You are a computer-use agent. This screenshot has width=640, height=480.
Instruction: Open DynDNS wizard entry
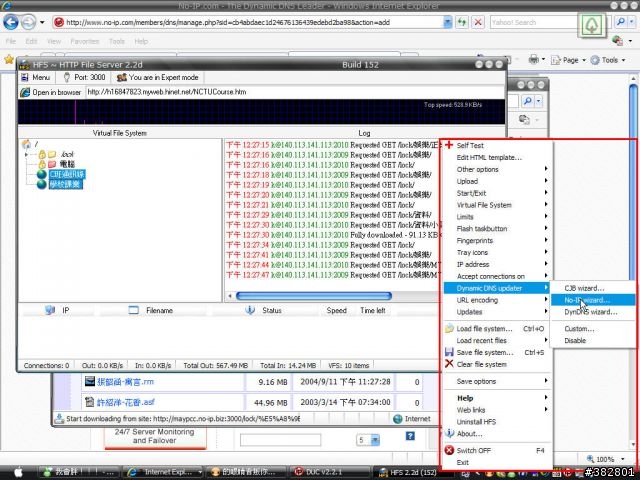[593, 312]
